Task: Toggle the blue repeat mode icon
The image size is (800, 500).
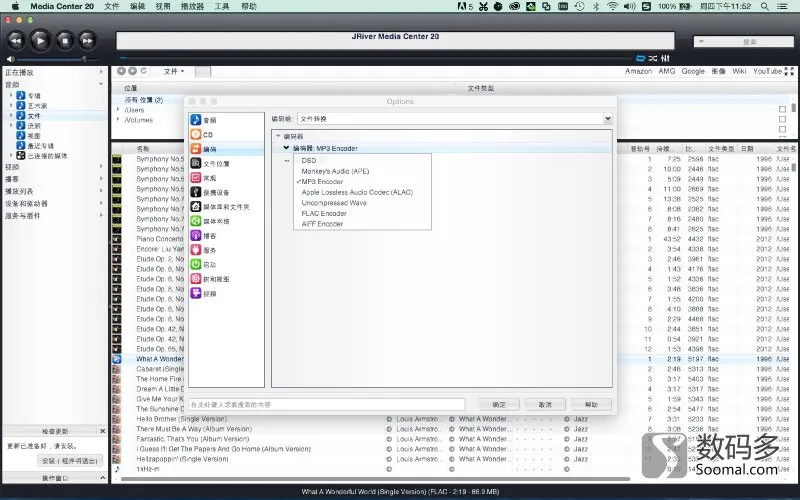Action: point(640,58)
